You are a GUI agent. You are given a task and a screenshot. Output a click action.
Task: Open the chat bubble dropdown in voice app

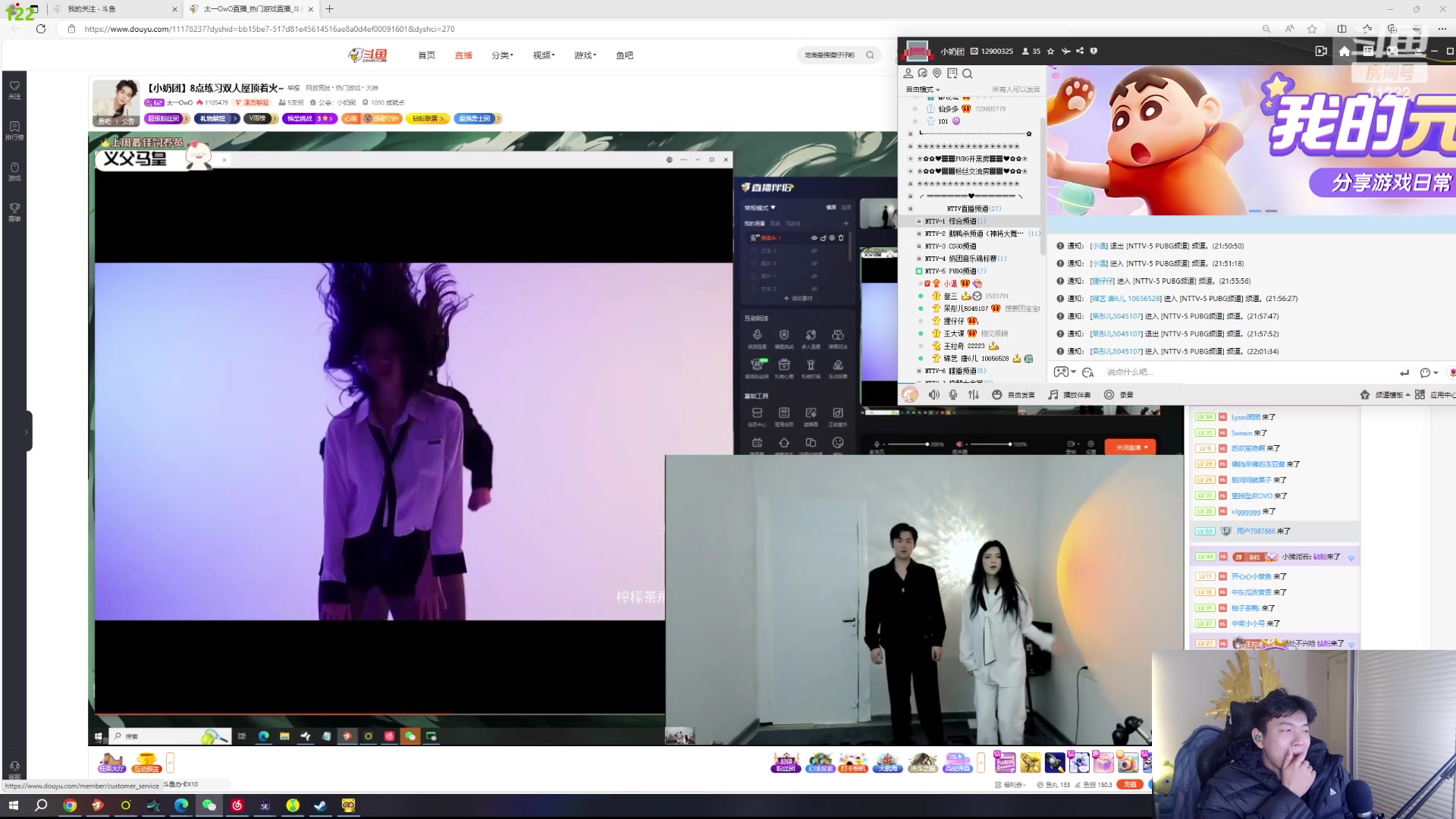[x=1429, y=372]
